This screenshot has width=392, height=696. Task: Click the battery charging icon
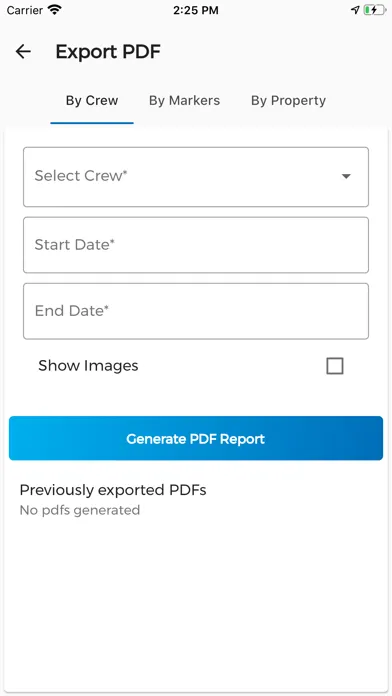click(x=374, y=10)
